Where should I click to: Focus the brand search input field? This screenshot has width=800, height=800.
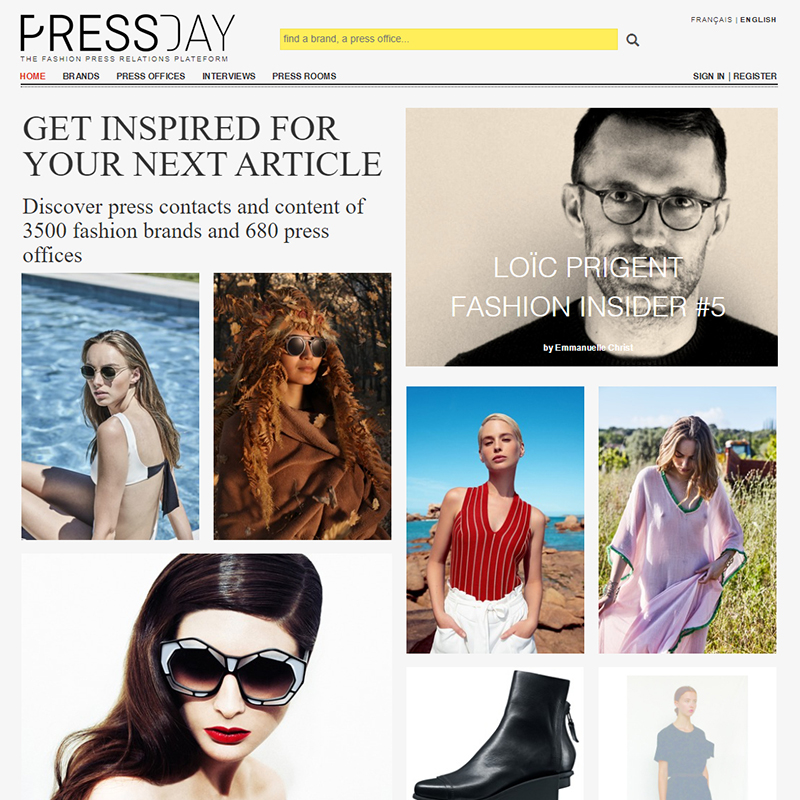448,39
